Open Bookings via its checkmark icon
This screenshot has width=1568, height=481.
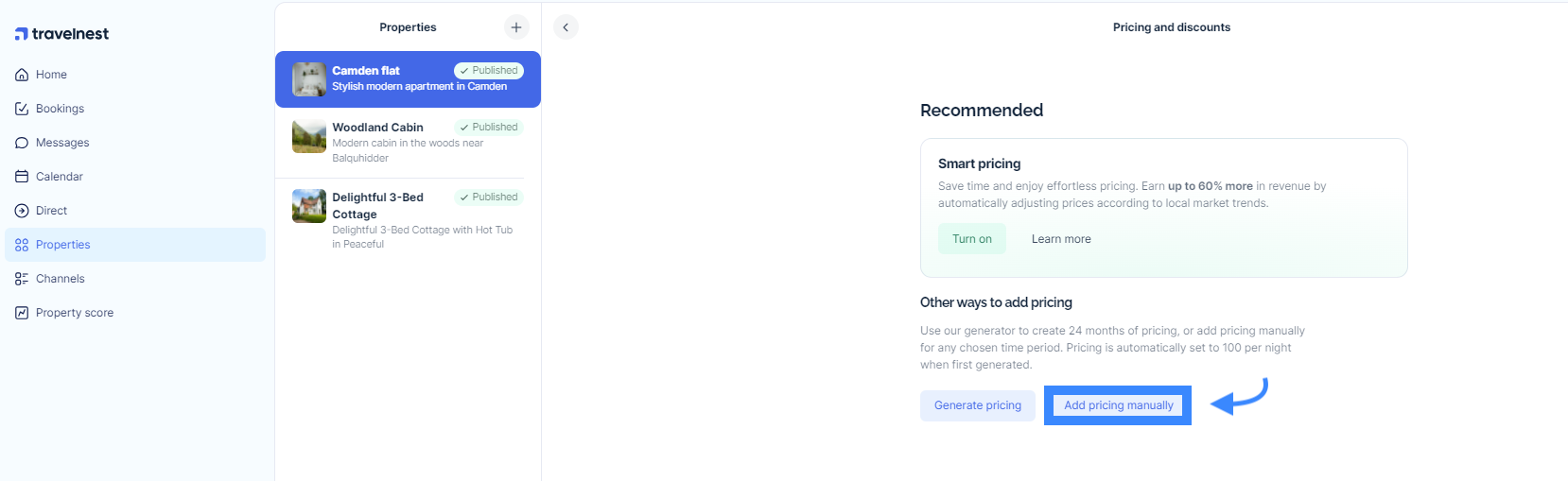pyautogui.click(x=22, y=109)
